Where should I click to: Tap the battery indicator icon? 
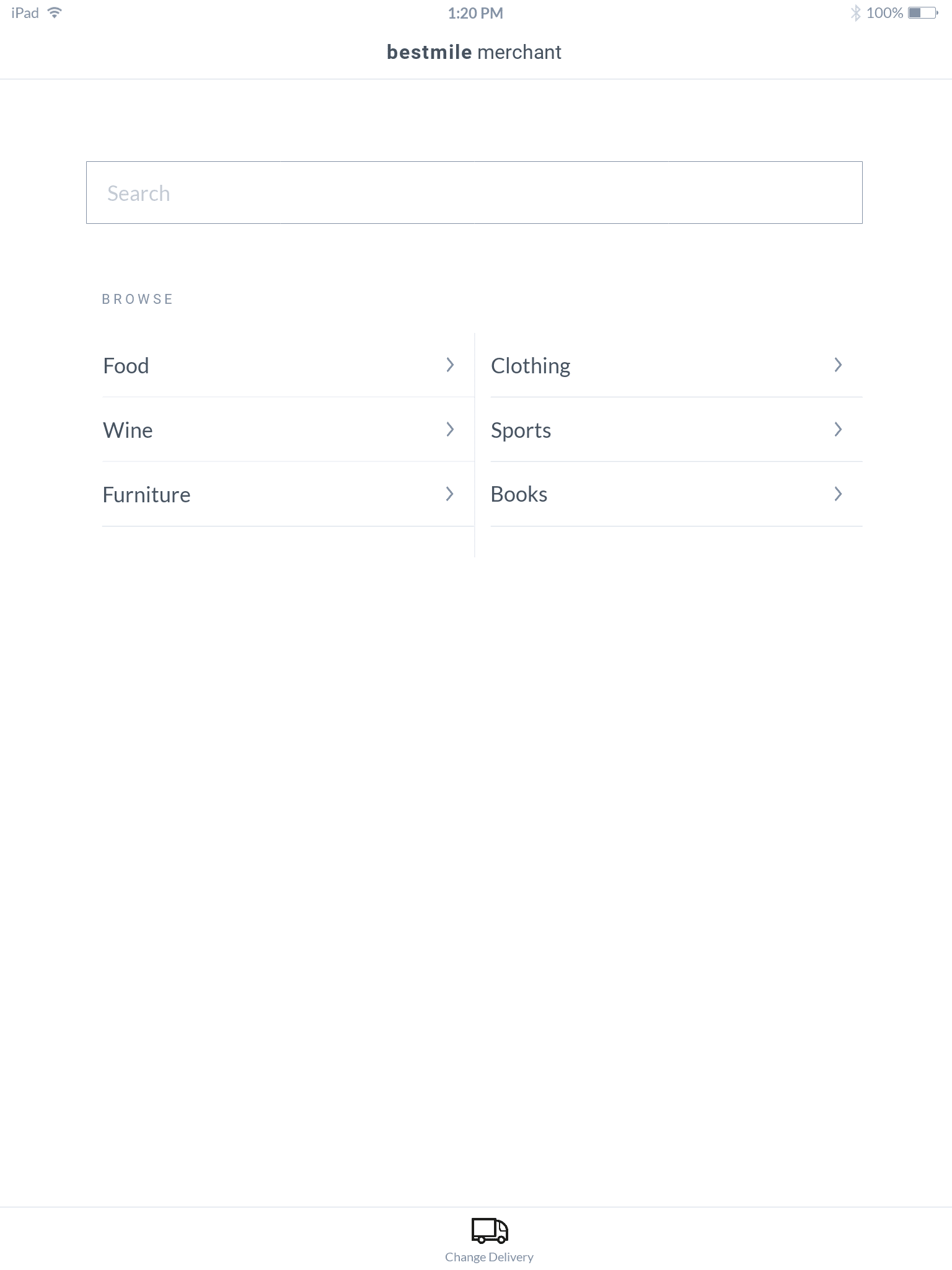click(x=922, y=13)
